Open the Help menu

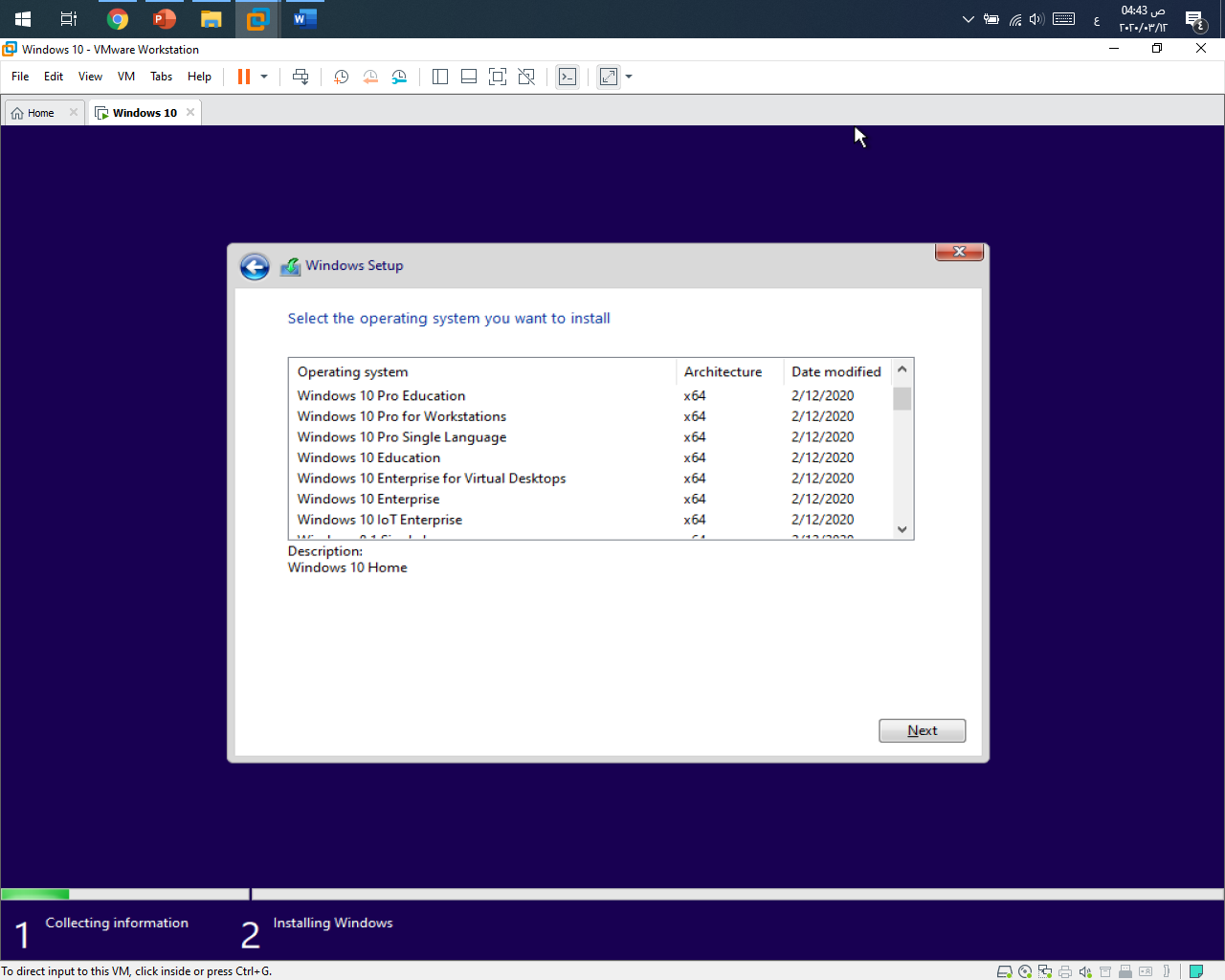tap(199, 77)
